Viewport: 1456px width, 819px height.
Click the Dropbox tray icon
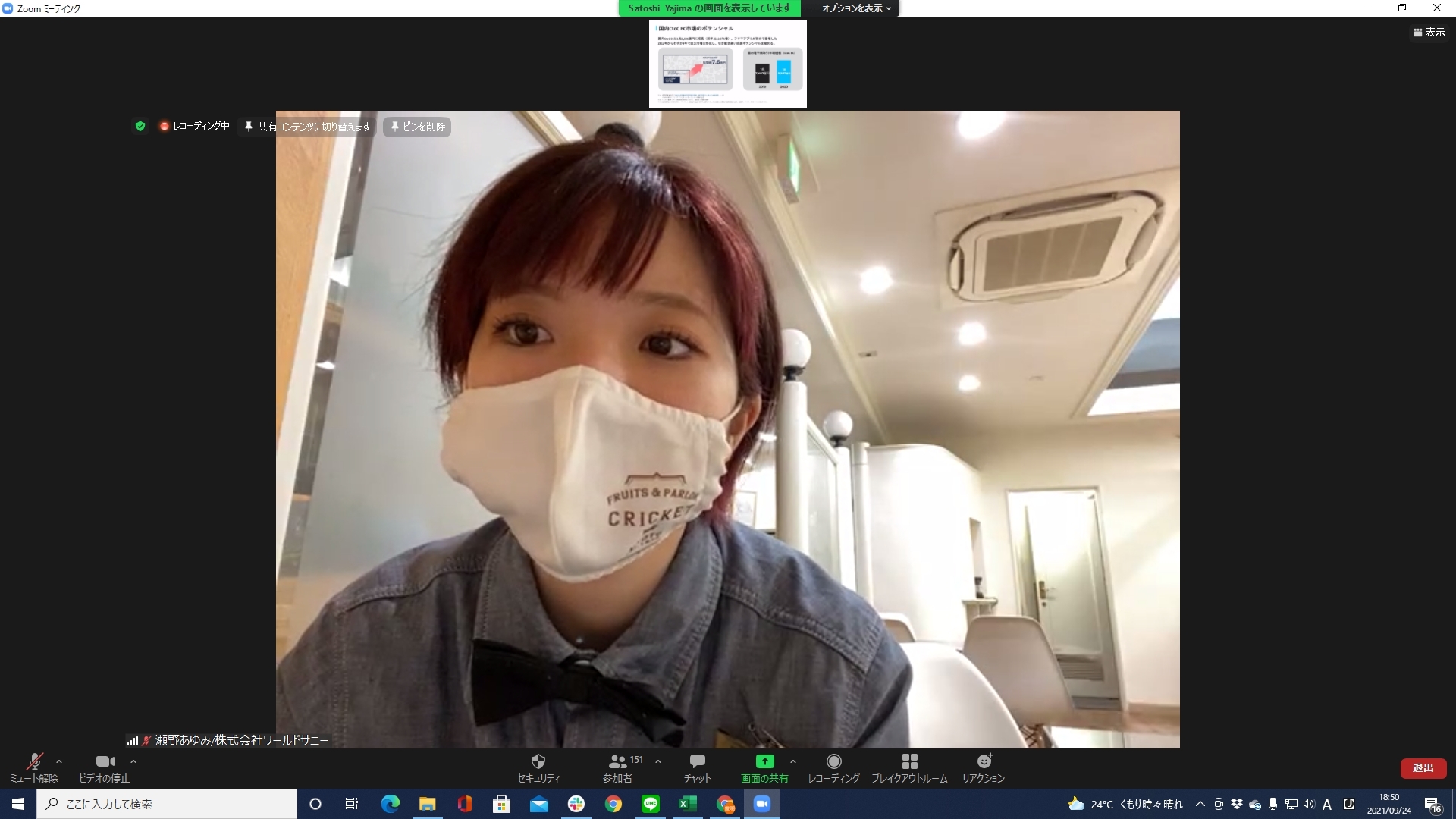[1236, 804]
